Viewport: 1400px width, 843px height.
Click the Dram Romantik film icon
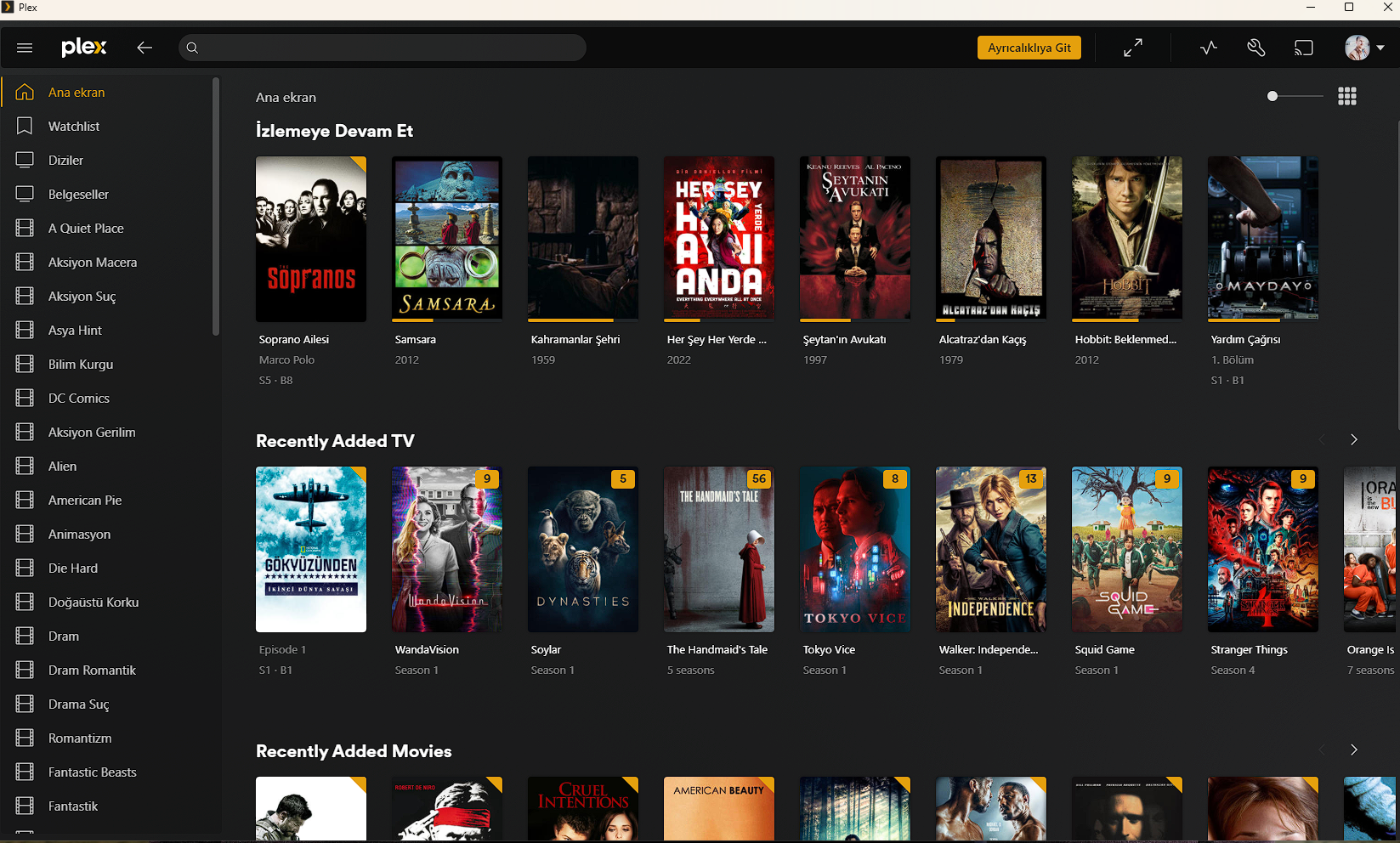(x=25, y=670)
